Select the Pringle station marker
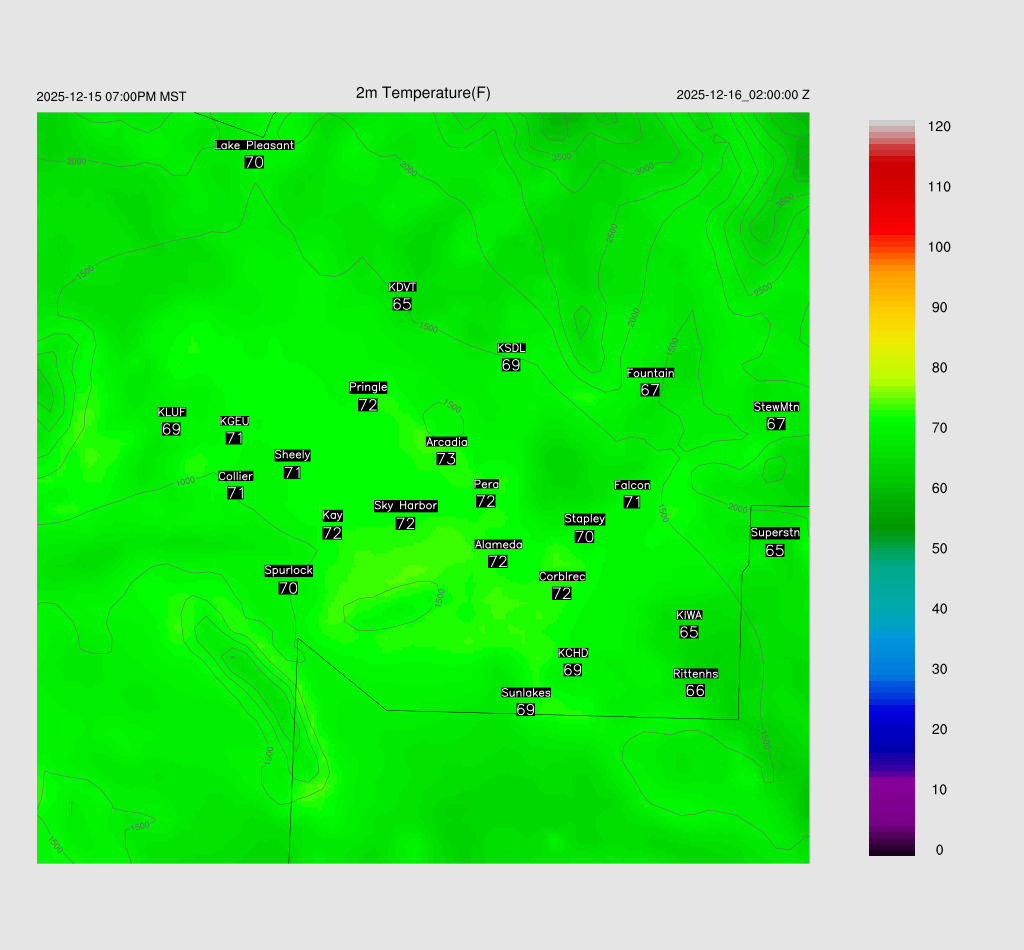 pos(368,396)
